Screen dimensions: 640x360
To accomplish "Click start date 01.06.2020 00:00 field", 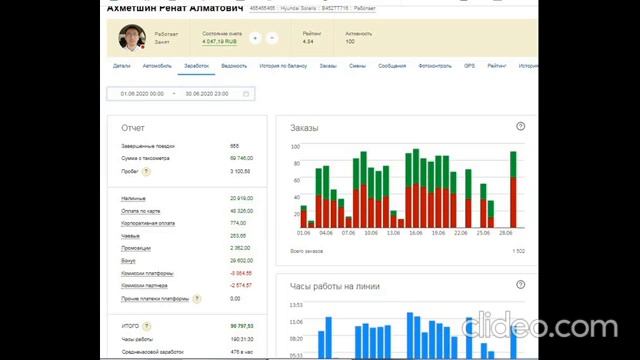I will (142, 94).
